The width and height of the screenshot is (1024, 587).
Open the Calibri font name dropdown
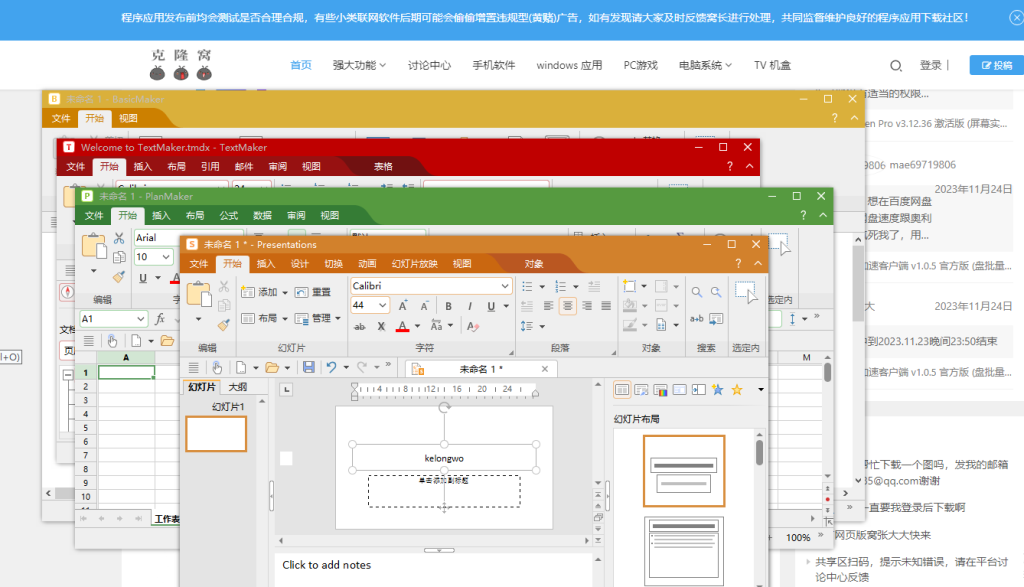coord(505,286)
